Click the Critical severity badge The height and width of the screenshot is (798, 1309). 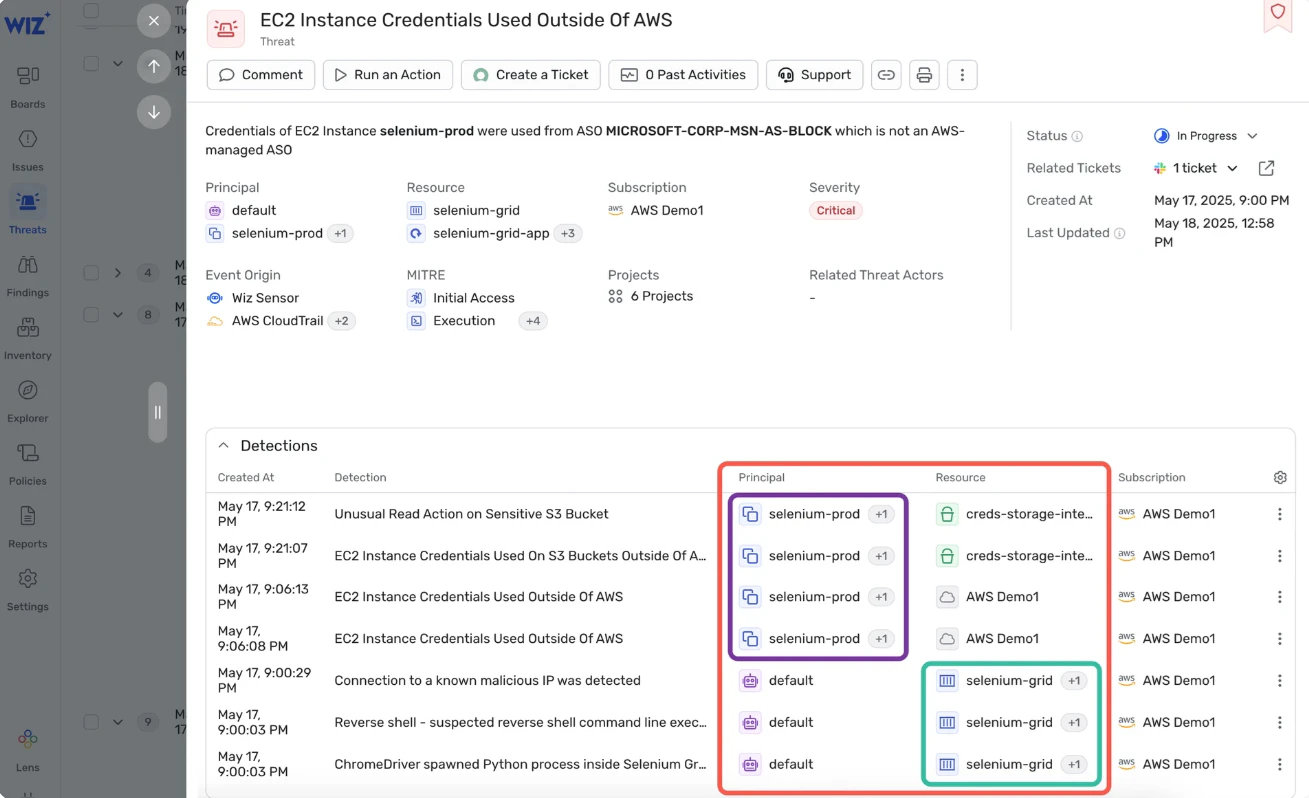click(x=836, y=211)
